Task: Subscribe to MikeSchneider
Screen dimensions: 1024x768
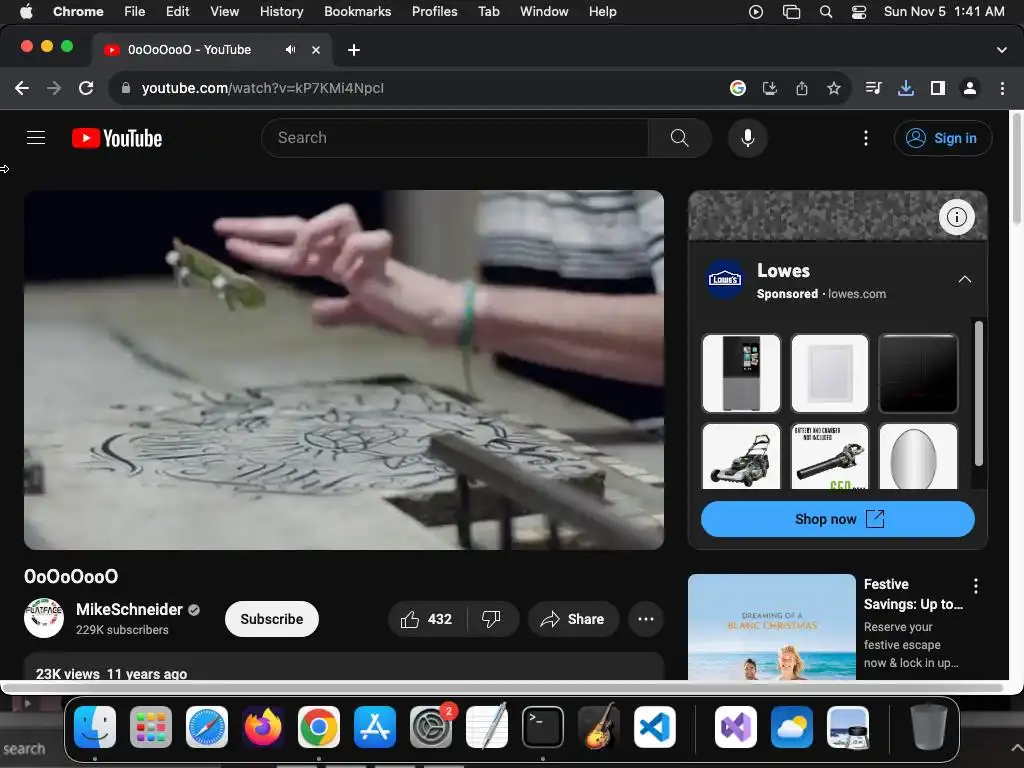Action: click(x=272, y=619)
